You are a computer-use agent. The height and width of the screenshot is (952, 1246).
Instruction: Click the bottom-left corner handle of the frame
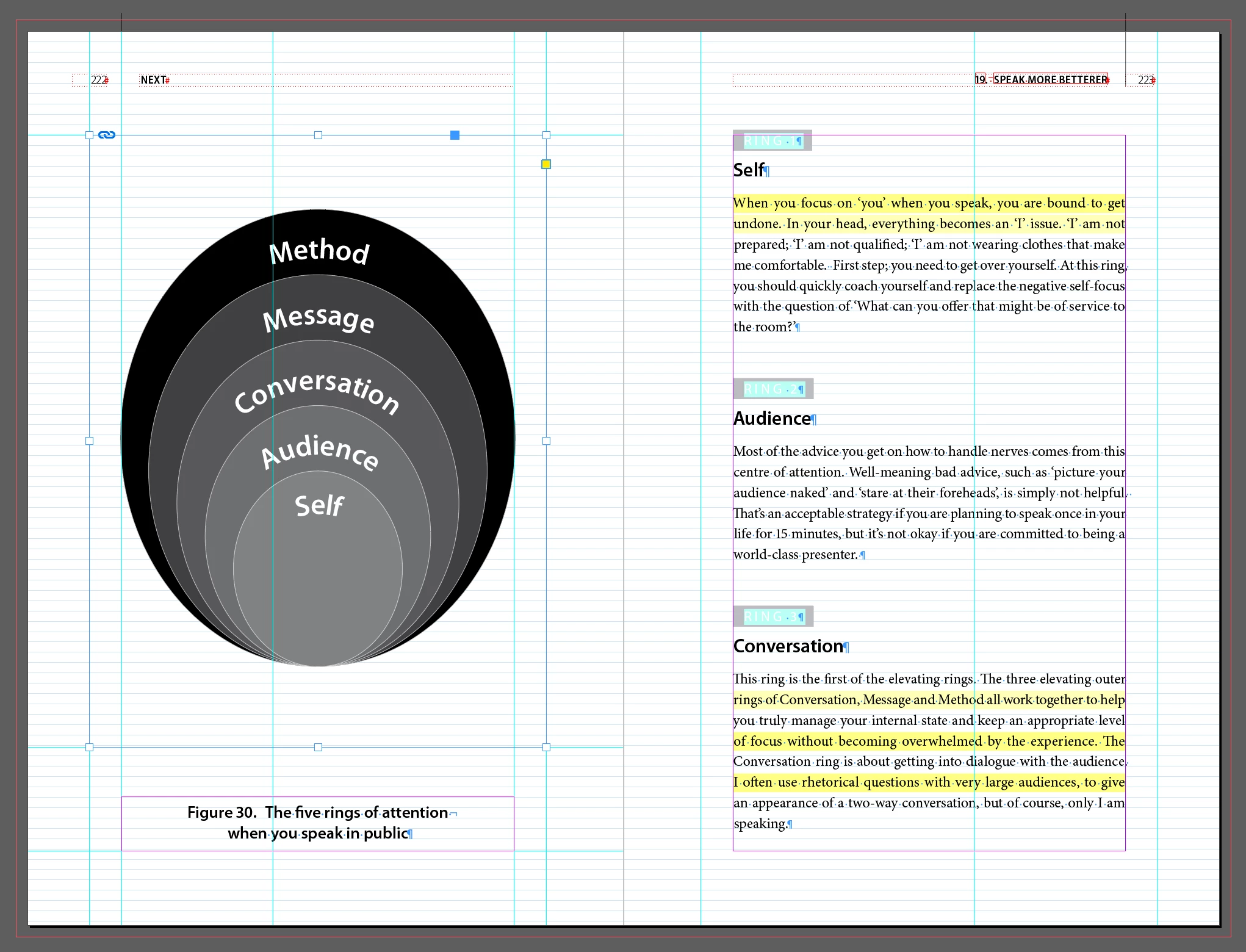(90, 747)
